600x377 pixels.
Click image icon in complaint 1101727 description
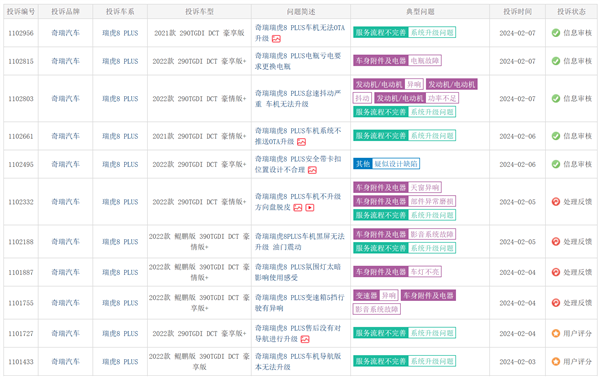pyautogui.click(x=305, y=339)
